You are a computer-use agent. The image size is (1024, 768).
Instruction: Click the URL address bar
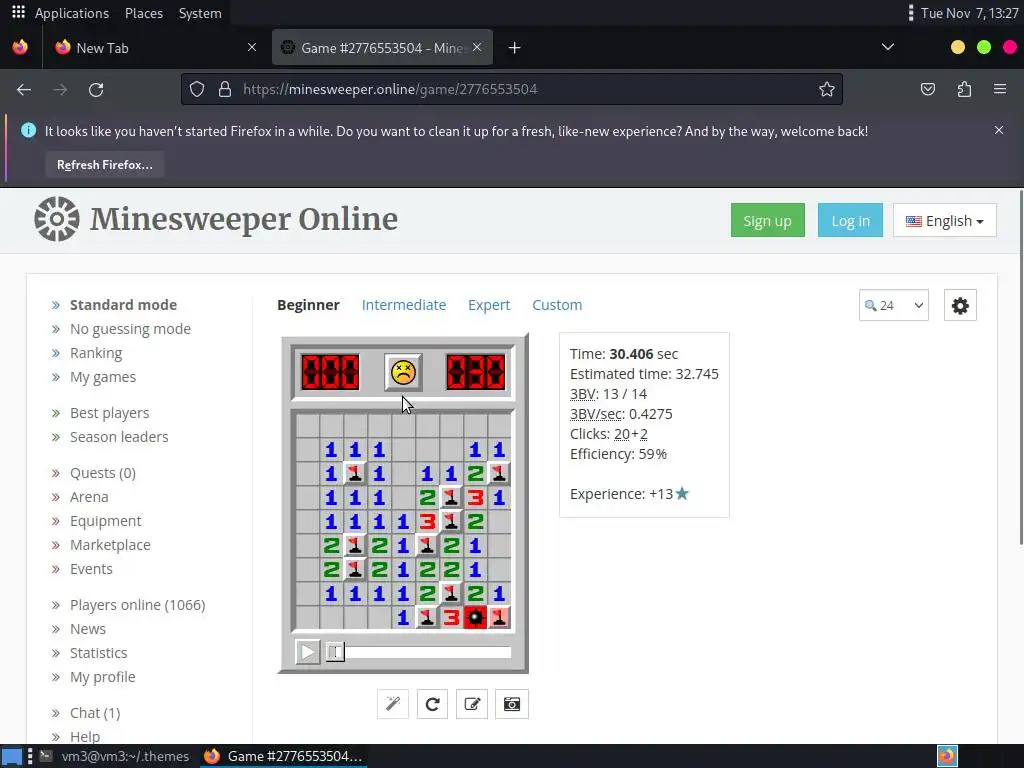point(512,89)
